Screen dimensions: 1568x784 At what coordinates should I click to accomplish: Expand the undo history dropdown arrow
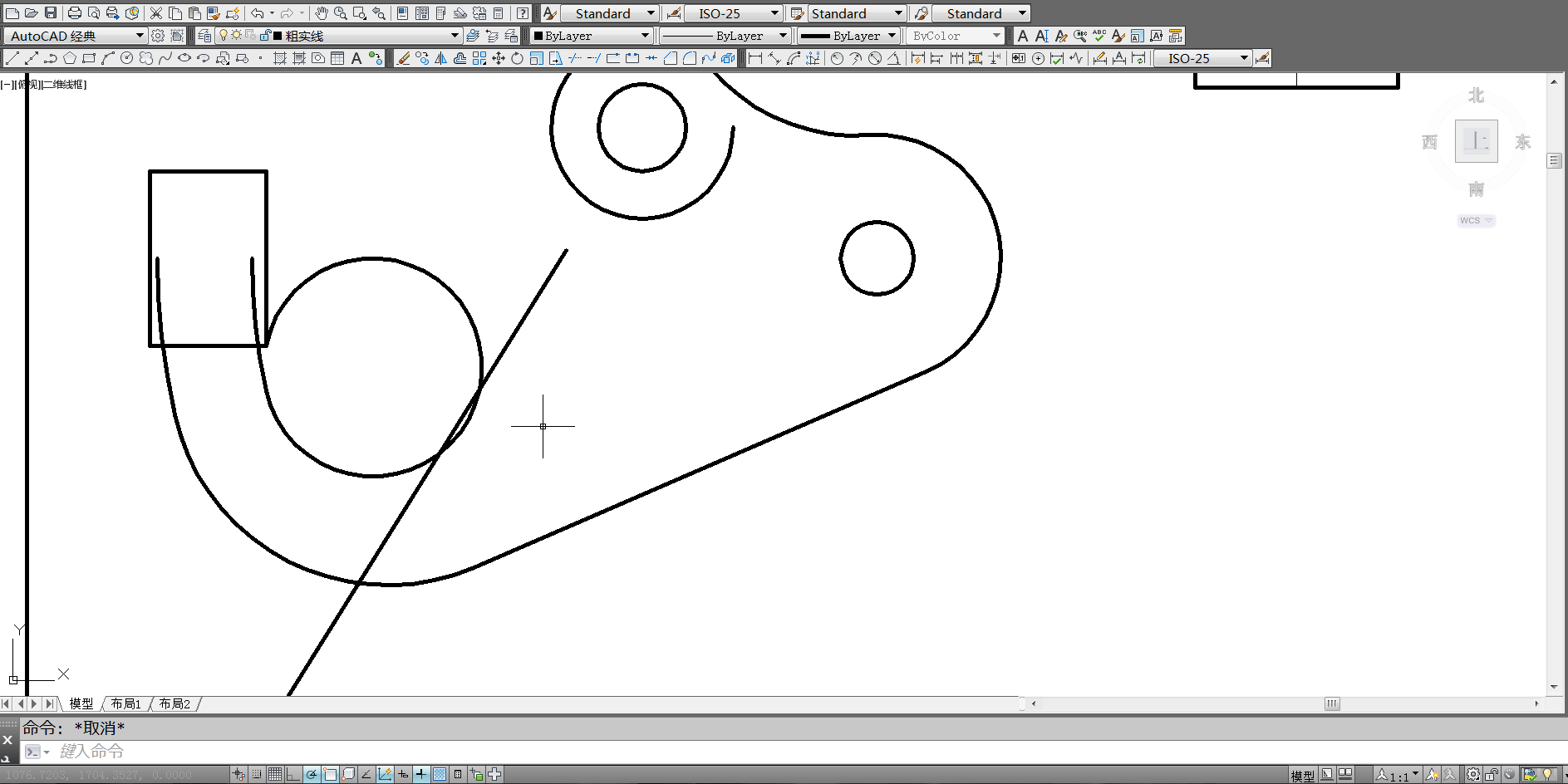click(272, 13)
